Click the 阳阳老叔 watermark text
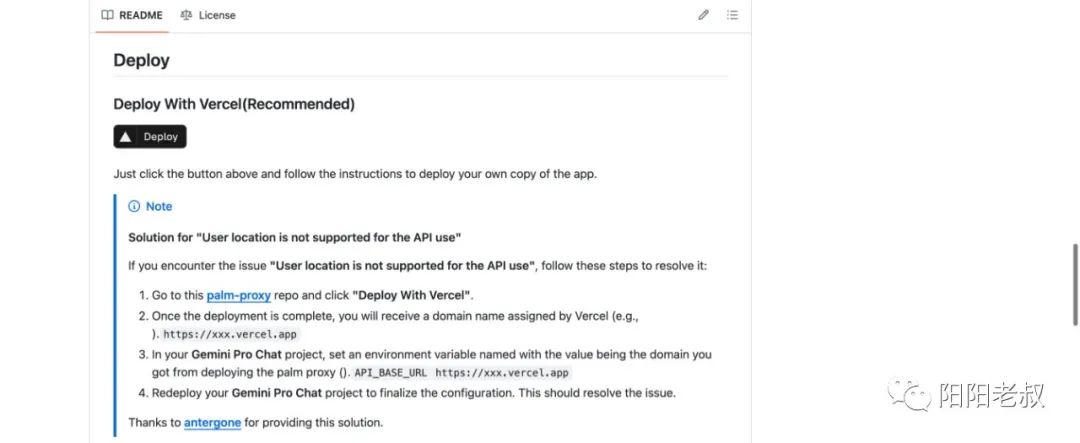The width and height of the screenshot is (1080, 443). click(x=991, y=395)
